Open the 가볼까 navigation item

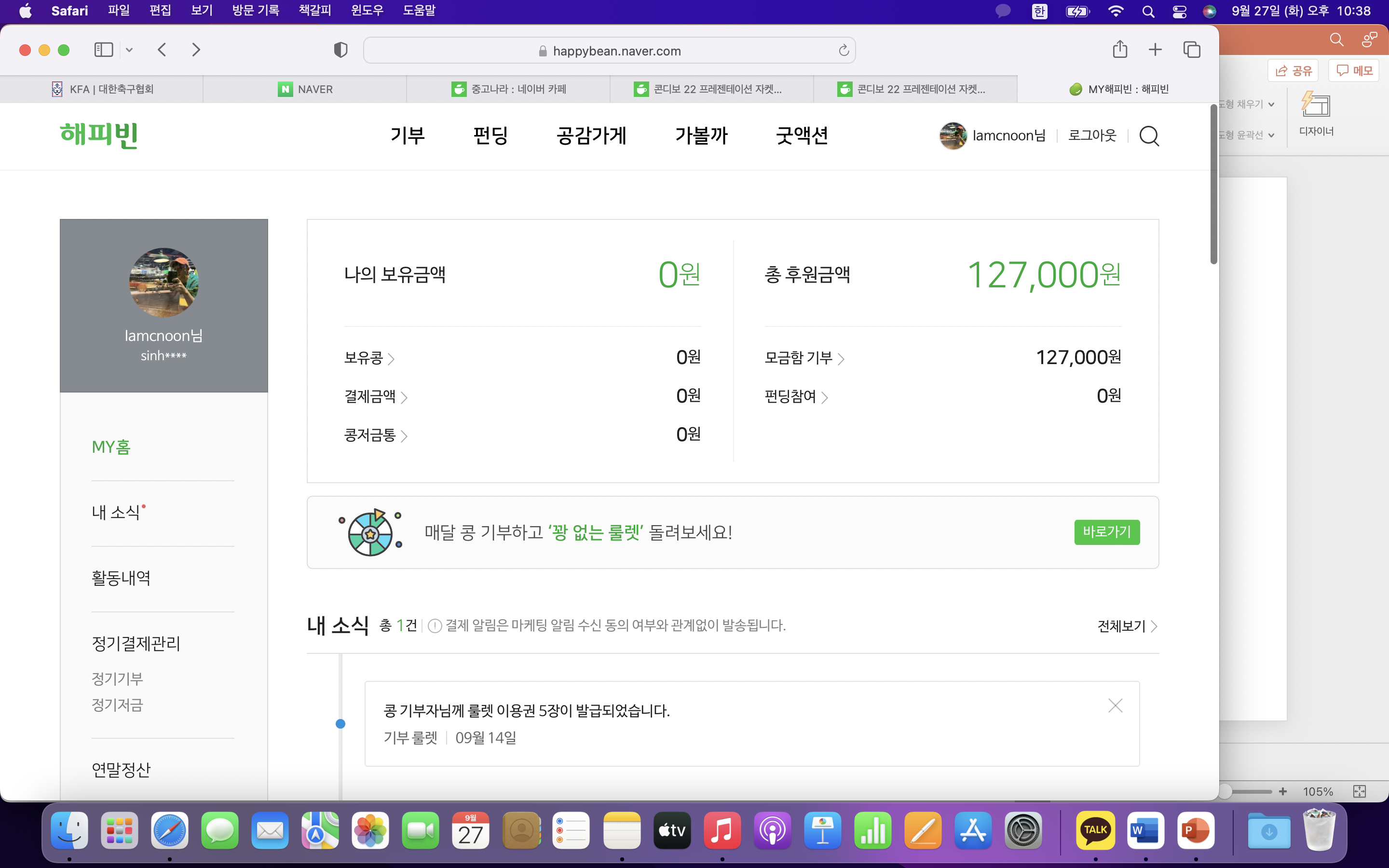pos(701,136)
